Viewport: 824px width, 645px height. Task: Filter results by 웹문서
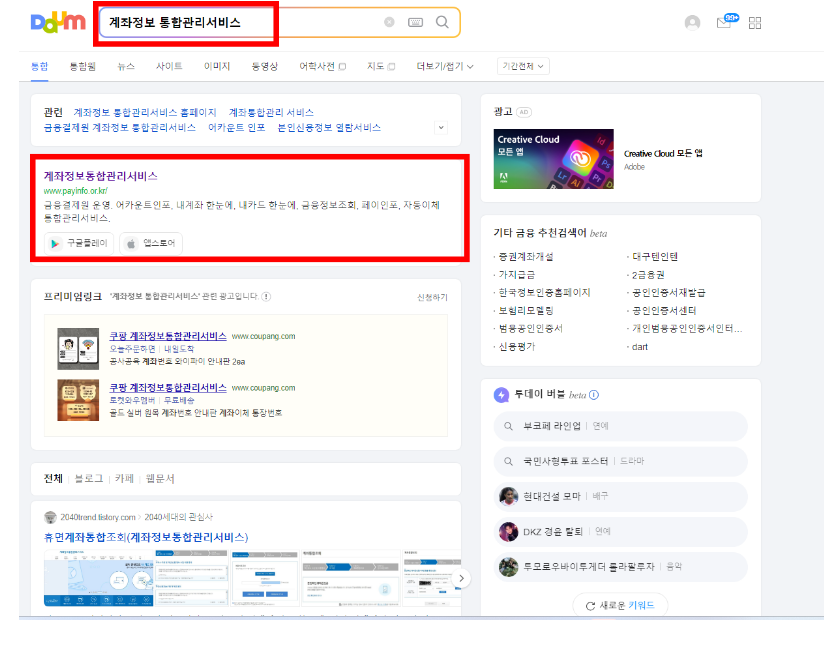[160, 479]
